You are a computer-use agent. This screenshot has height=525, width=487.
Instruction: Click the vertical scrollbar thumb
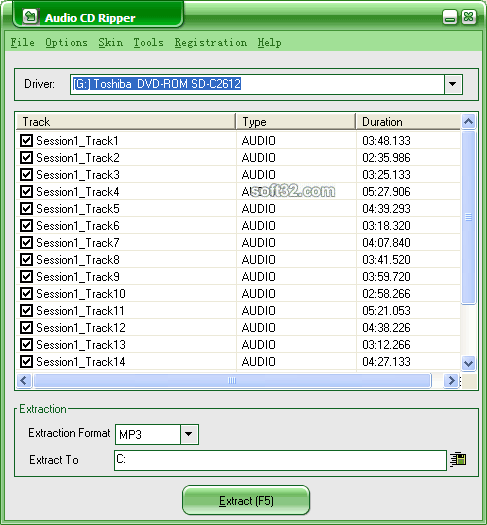(468, 217)
